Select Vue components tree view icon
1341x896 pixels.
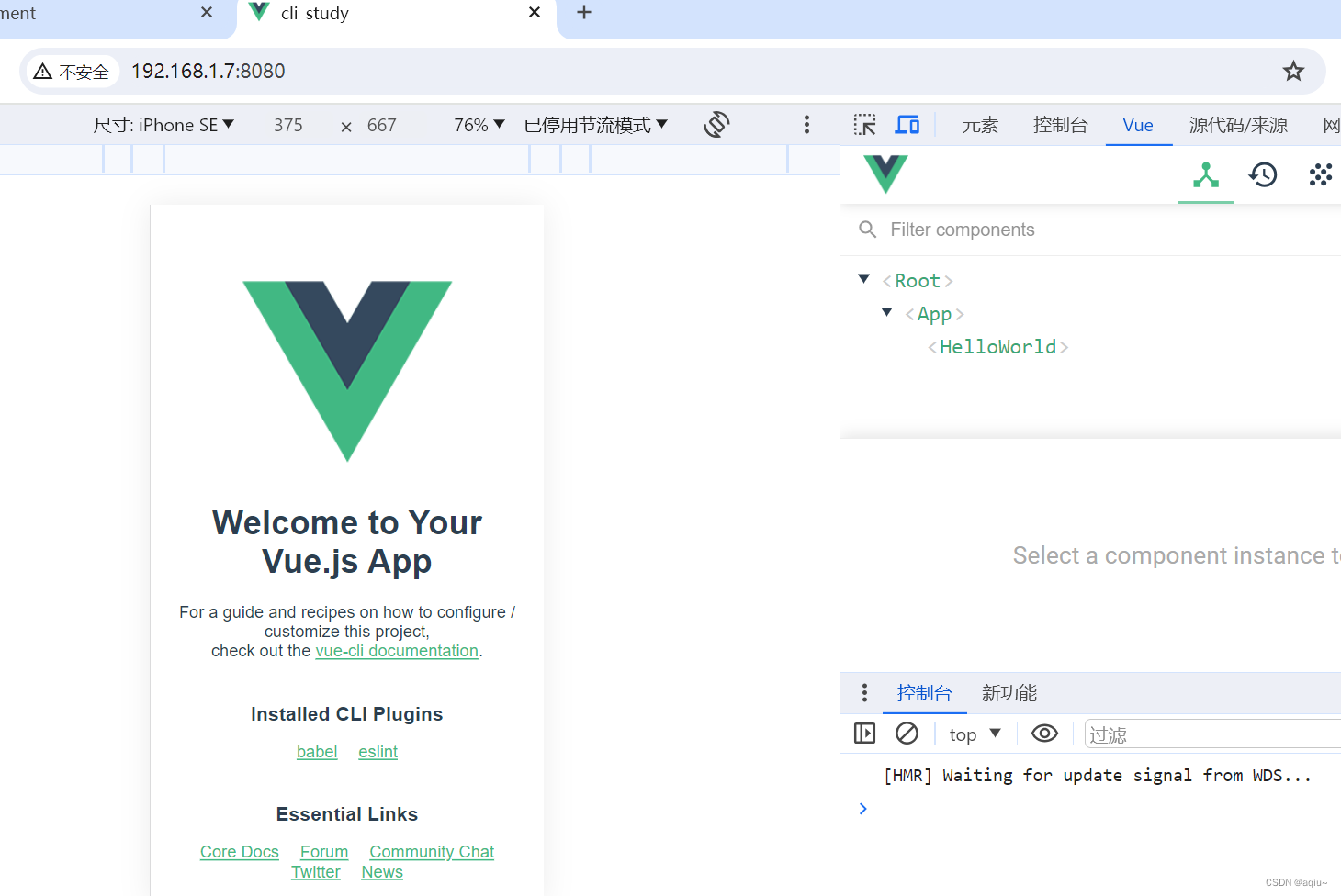1206,174
